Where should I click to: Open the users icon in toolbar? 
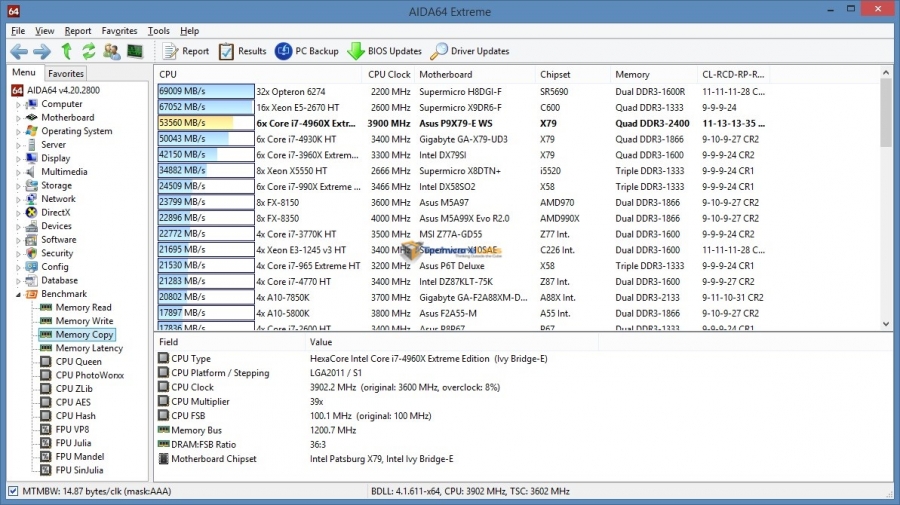(112, 52)
